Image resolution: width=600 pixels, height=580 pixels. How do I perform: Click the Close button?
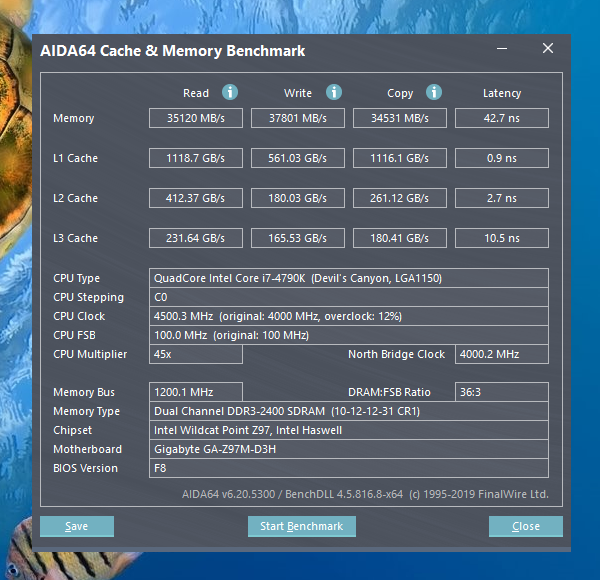[526, 526]
